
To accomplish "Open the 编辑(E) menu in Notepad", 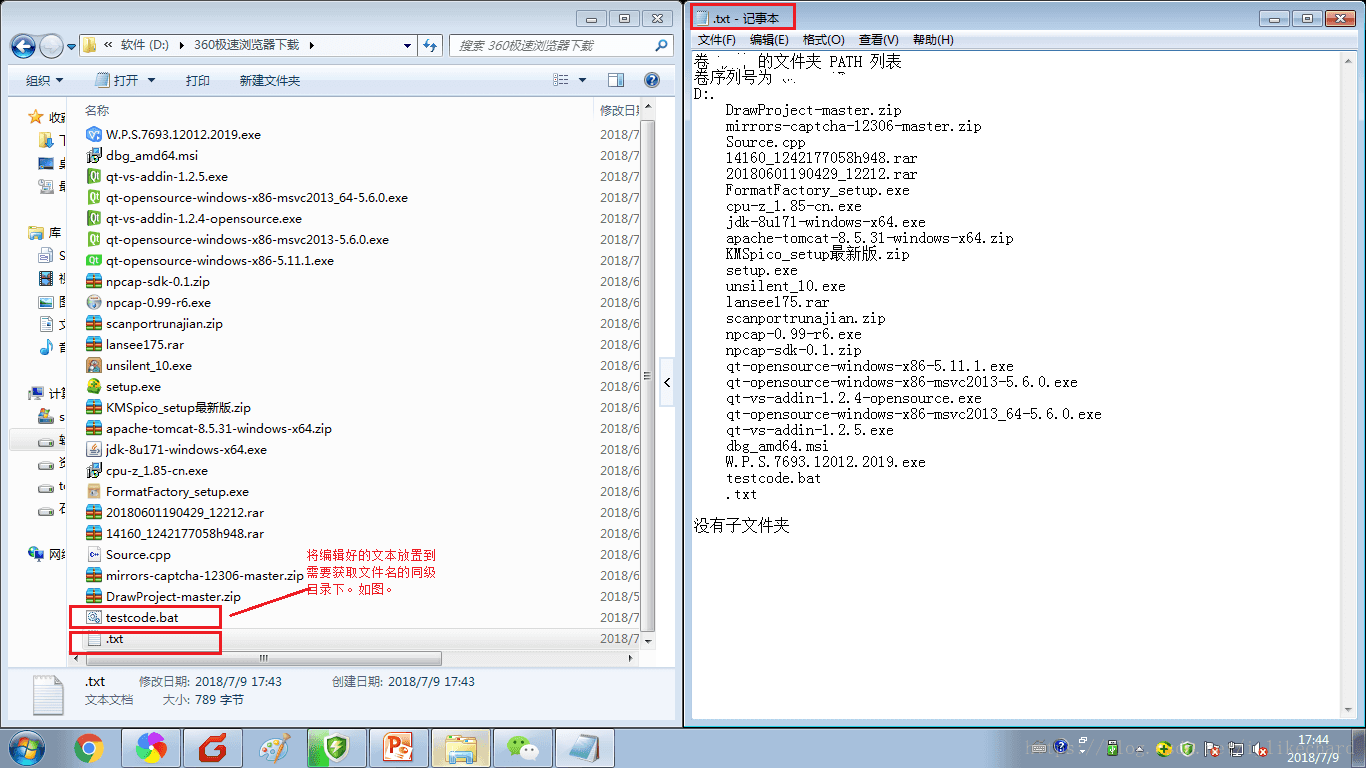I will point(769,40).
